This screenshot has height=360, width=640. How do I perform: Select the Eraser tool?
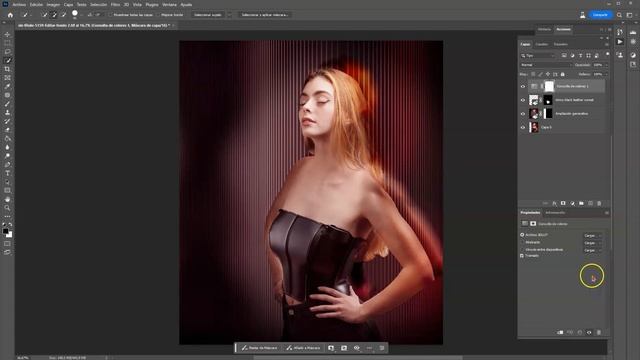click(7, 130)
